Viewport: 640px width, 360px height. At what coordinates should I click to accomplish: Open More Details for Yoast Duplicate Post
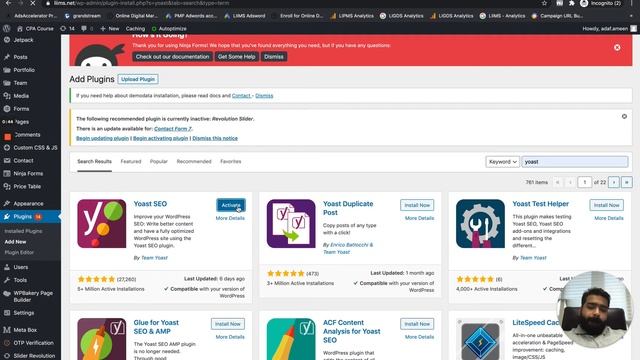[419, 218]
